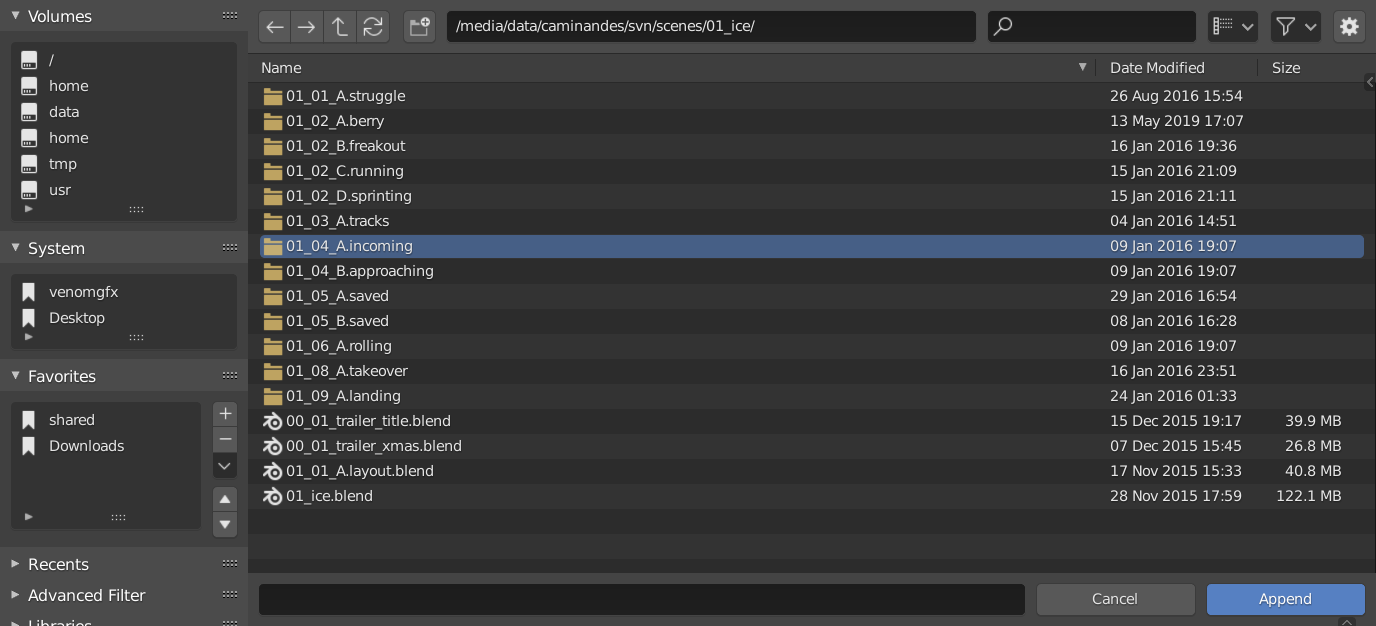This screenshot has height=626, width=1376.
Task: Open the shared favorite bookmark
Action: tap(106, 420)
